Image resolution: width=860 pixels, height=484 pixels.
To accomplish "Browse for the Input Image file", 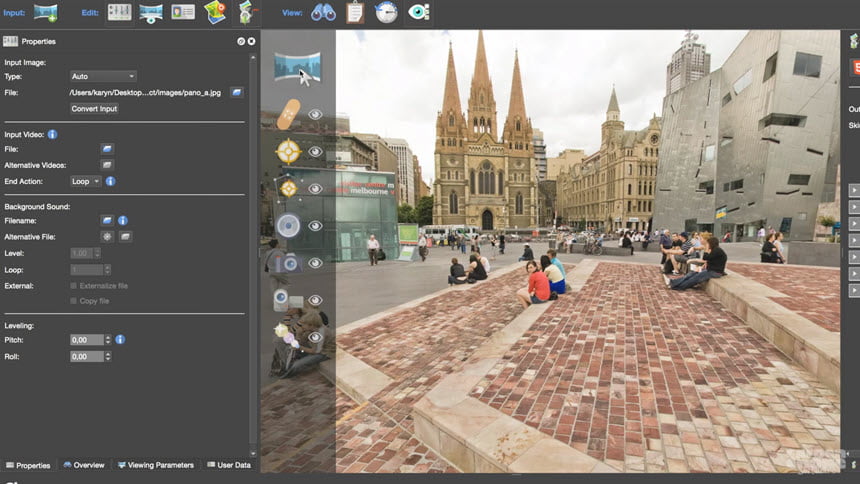I will (236, 92).
